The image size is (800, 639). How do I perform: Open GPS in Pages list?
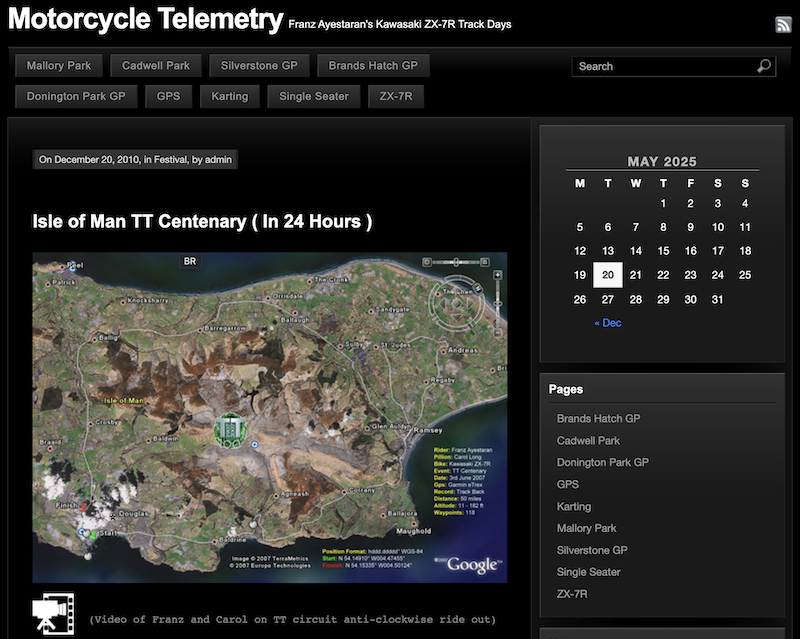[568, 484]
